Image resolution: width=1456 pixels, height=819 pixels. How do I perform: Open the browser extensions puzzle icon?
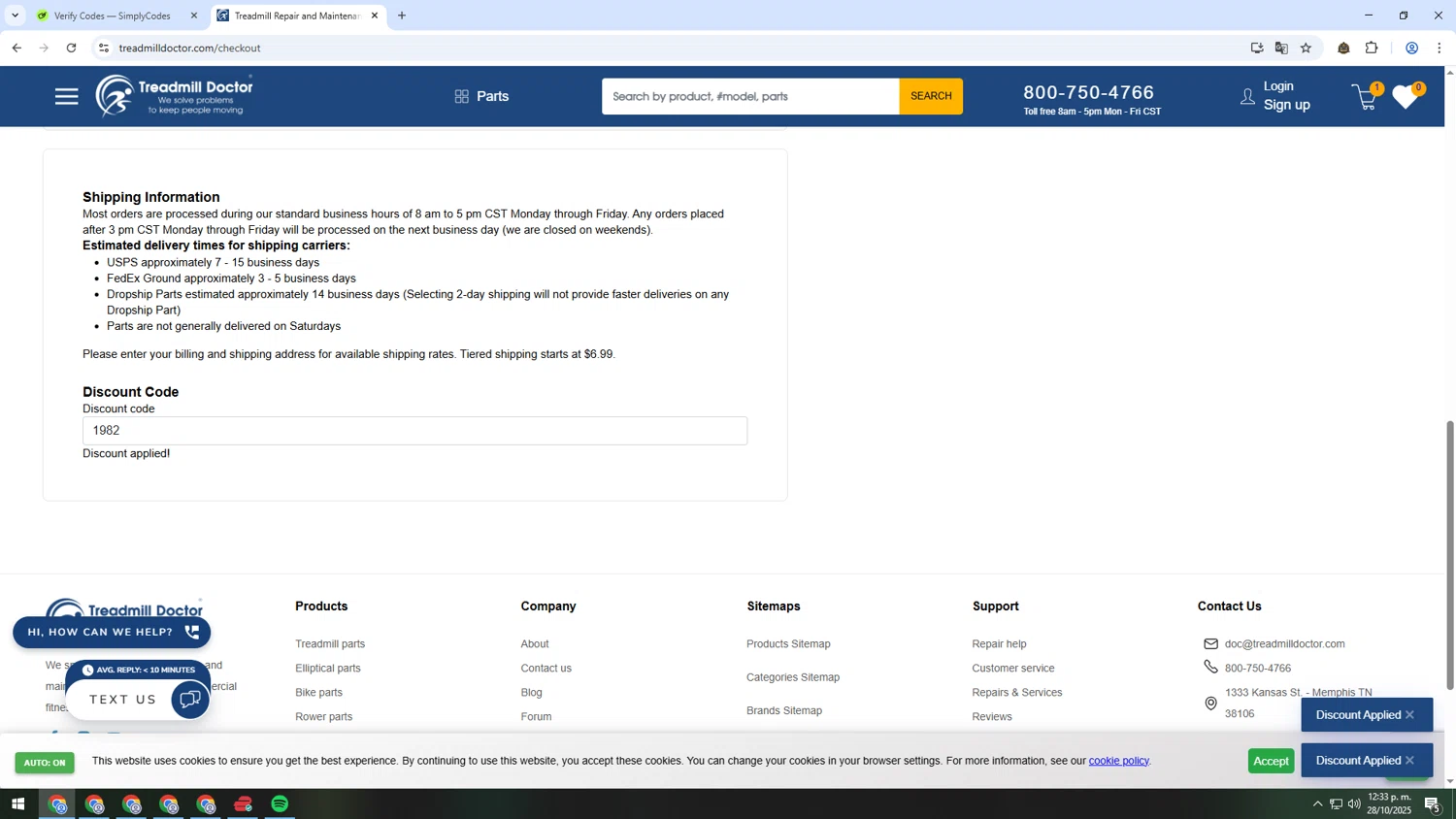click(1372, 48)
